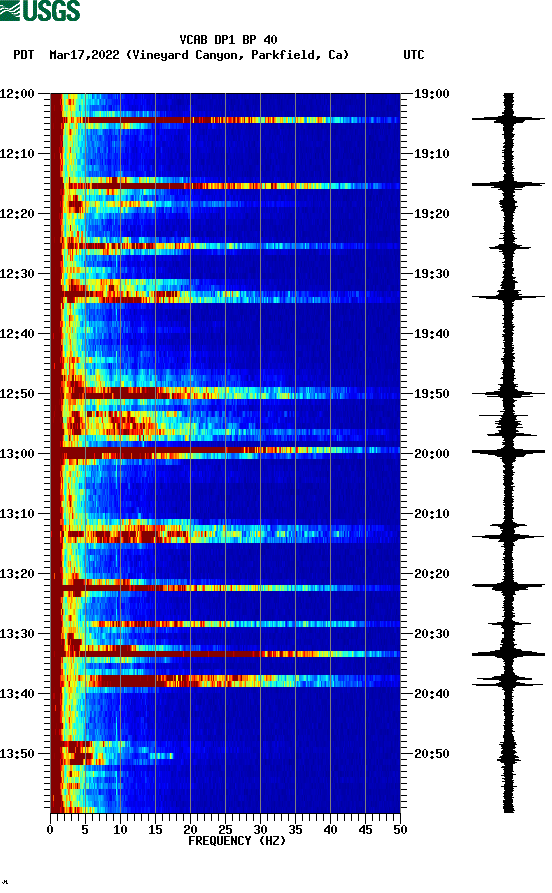Image resolution: width=552 pixels, height=893 pixels.
Task: Click the '12:40' PDT time label
Action: 17,333
